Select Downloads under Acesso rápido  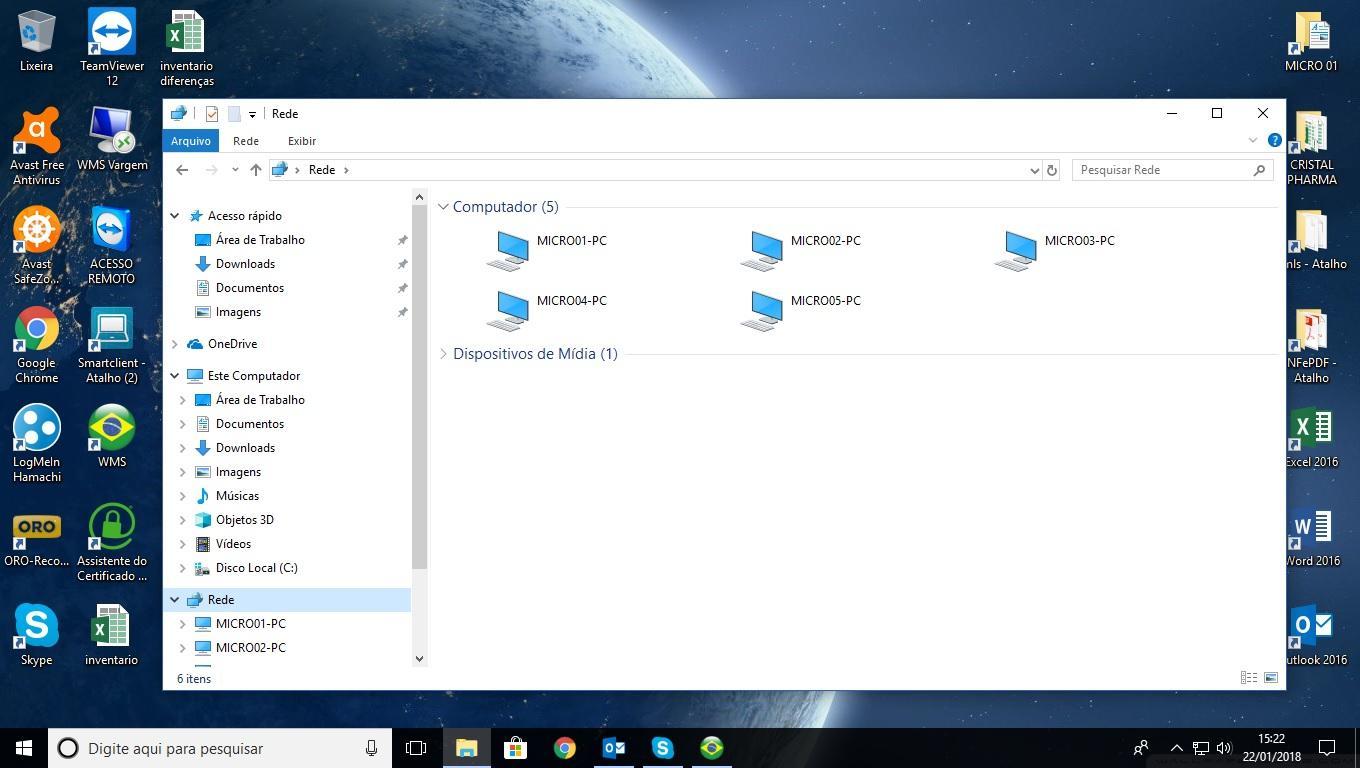click(245, 264)
